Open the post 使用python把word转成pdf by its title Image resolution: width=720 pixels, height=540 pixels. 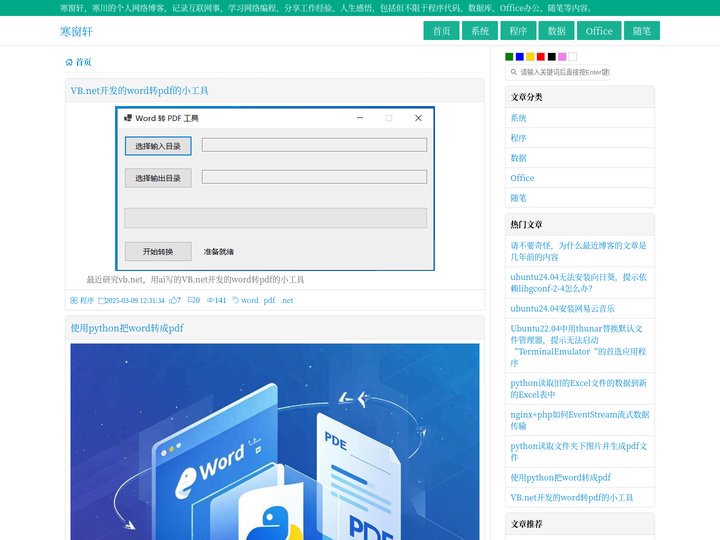[127, 328]
